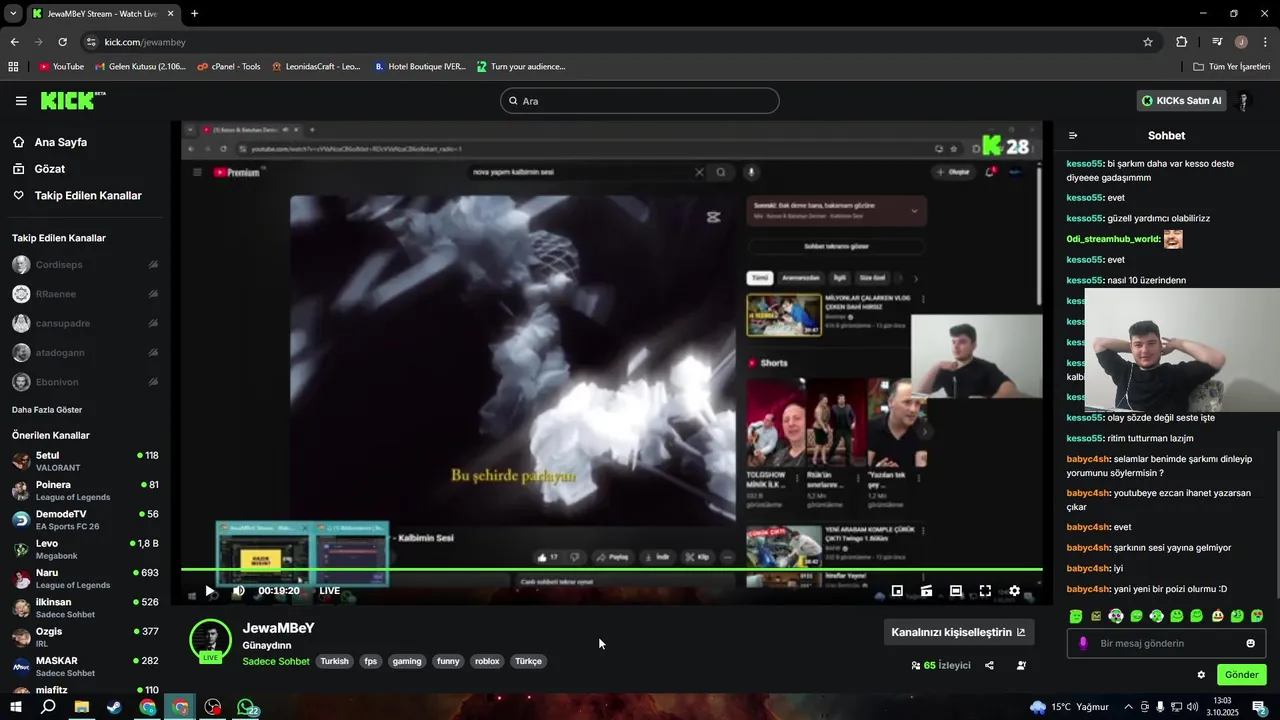1280x720 pixels.
Task: Open Levo Megabonk recommended channel
Action: point(85,549)
